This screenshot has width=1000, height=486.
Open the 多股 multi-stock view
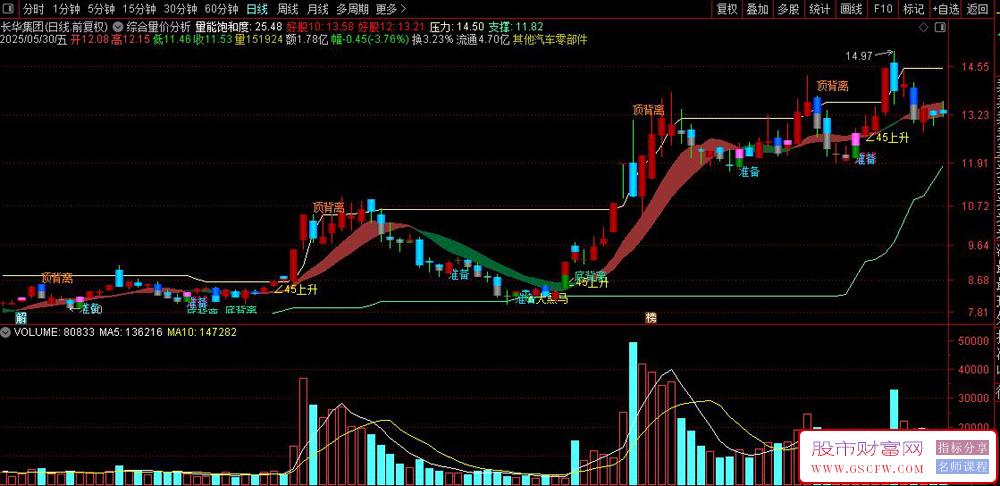pyautogui.click(x=789, y=10)
